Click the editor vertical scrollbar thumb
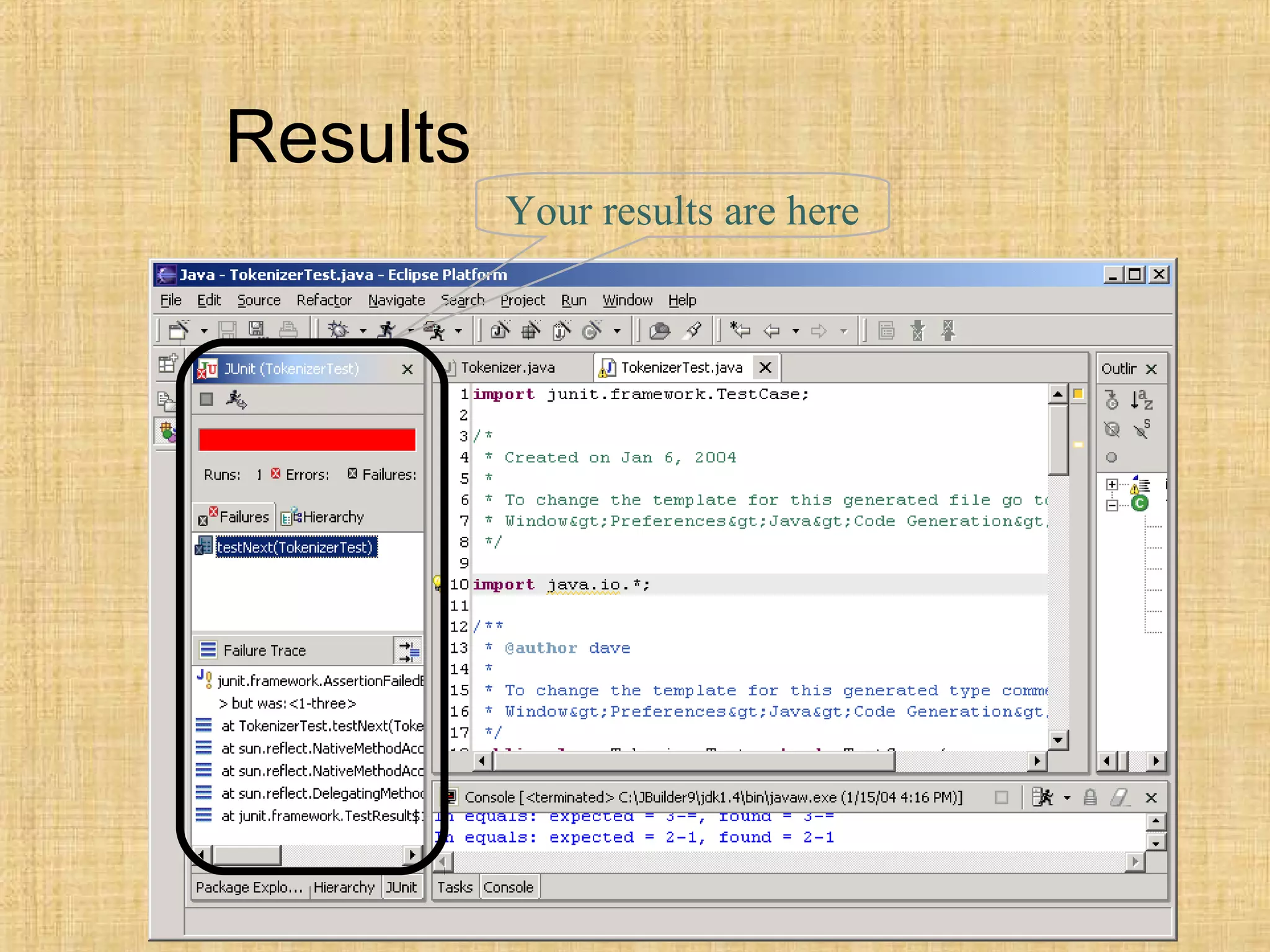The width and height of the screenshot is (1270, 952). click(x=1058, y=440)
